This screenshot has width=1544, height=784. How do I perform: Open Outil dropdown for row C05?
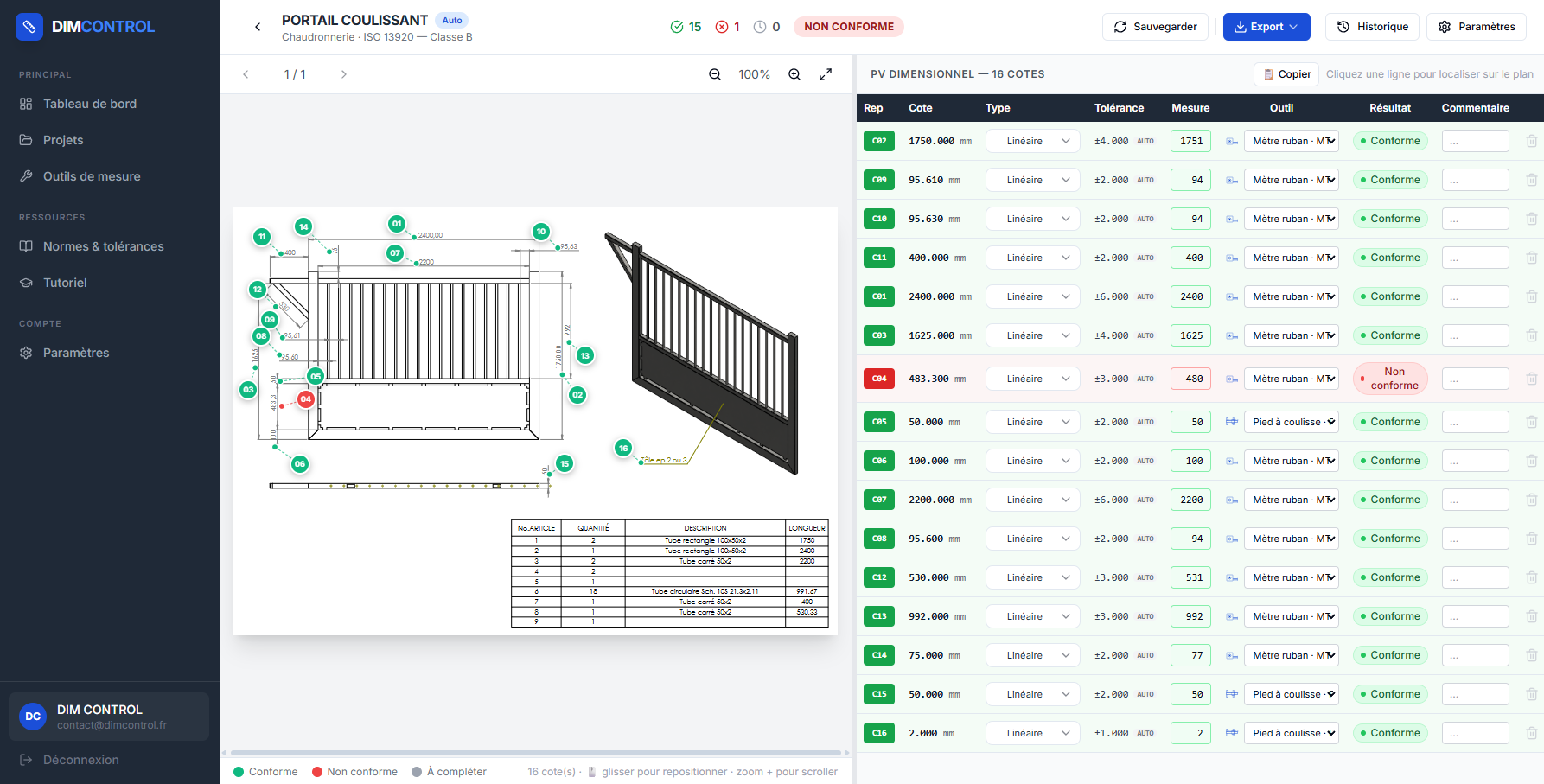pyautogui.click(x=1292, y=422)
